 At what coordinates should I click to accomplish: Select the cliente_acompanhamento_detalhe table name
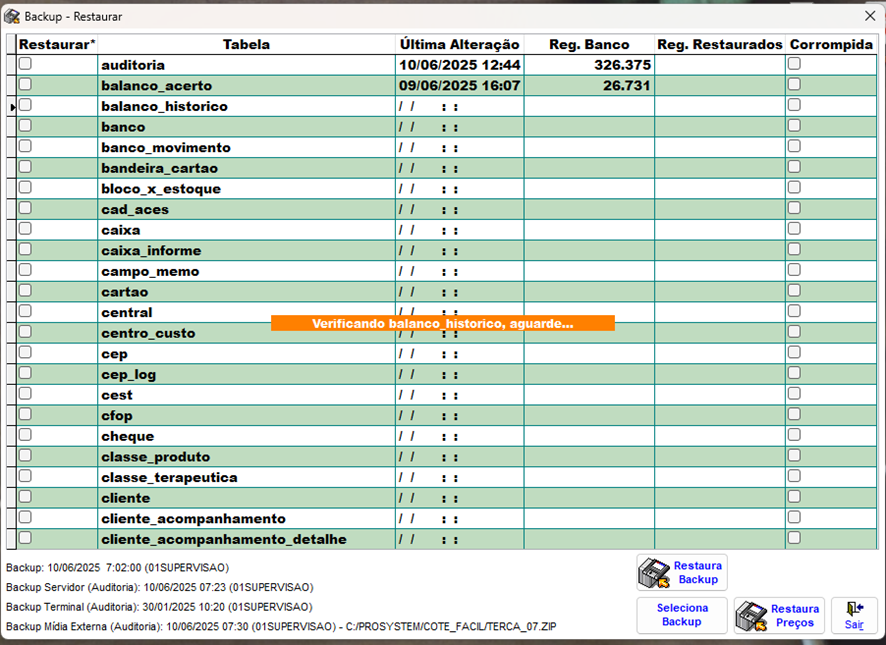[224, 539]
